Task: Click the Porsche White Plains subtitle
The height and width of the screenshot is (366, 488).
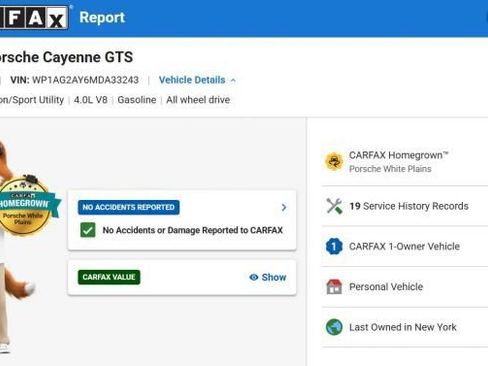Action: pyautogui.click(x=390, y=169)
